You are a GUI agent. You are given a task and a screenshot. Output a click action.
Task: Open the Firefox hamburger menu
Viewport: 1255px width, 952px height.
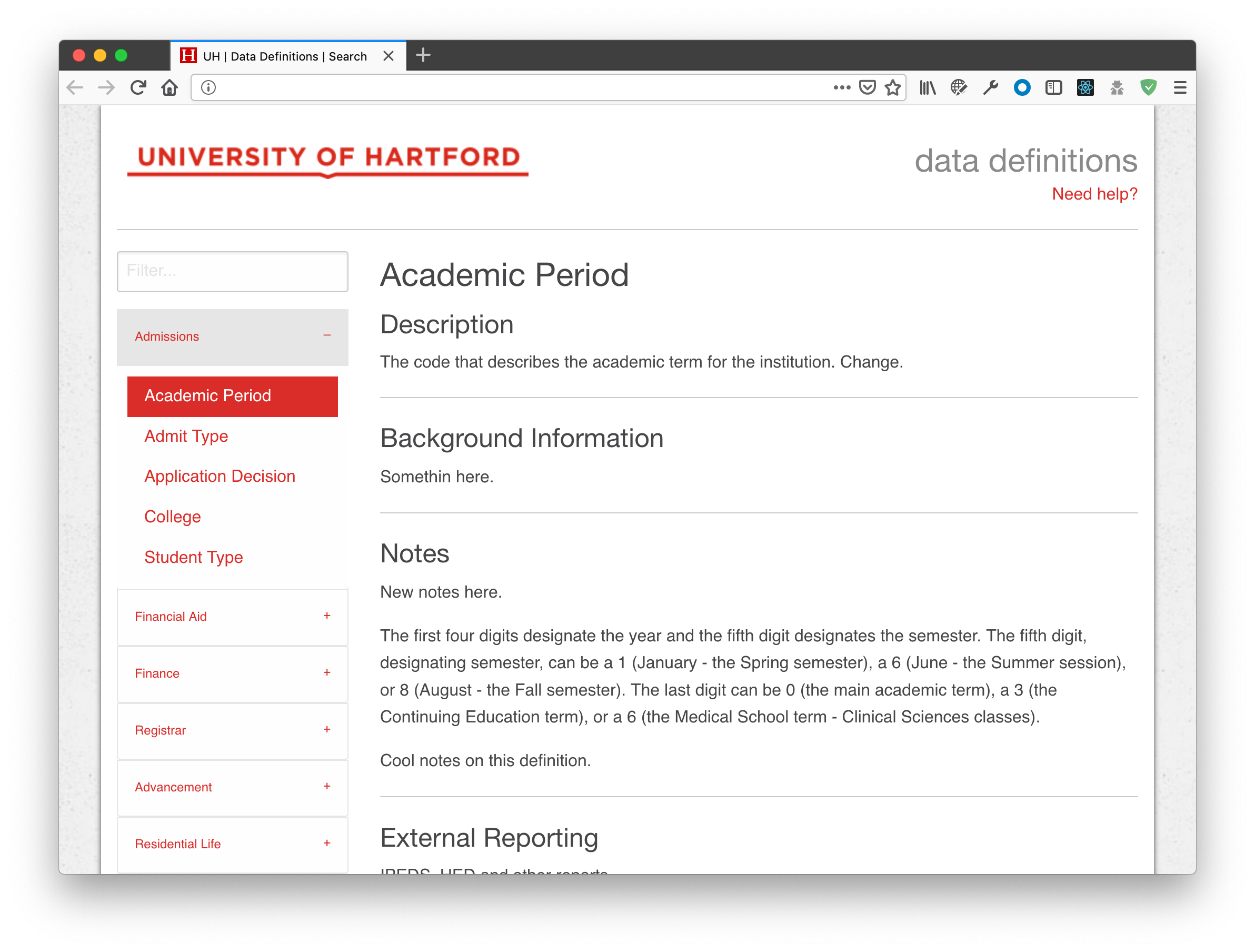(x=1180, y=88)
